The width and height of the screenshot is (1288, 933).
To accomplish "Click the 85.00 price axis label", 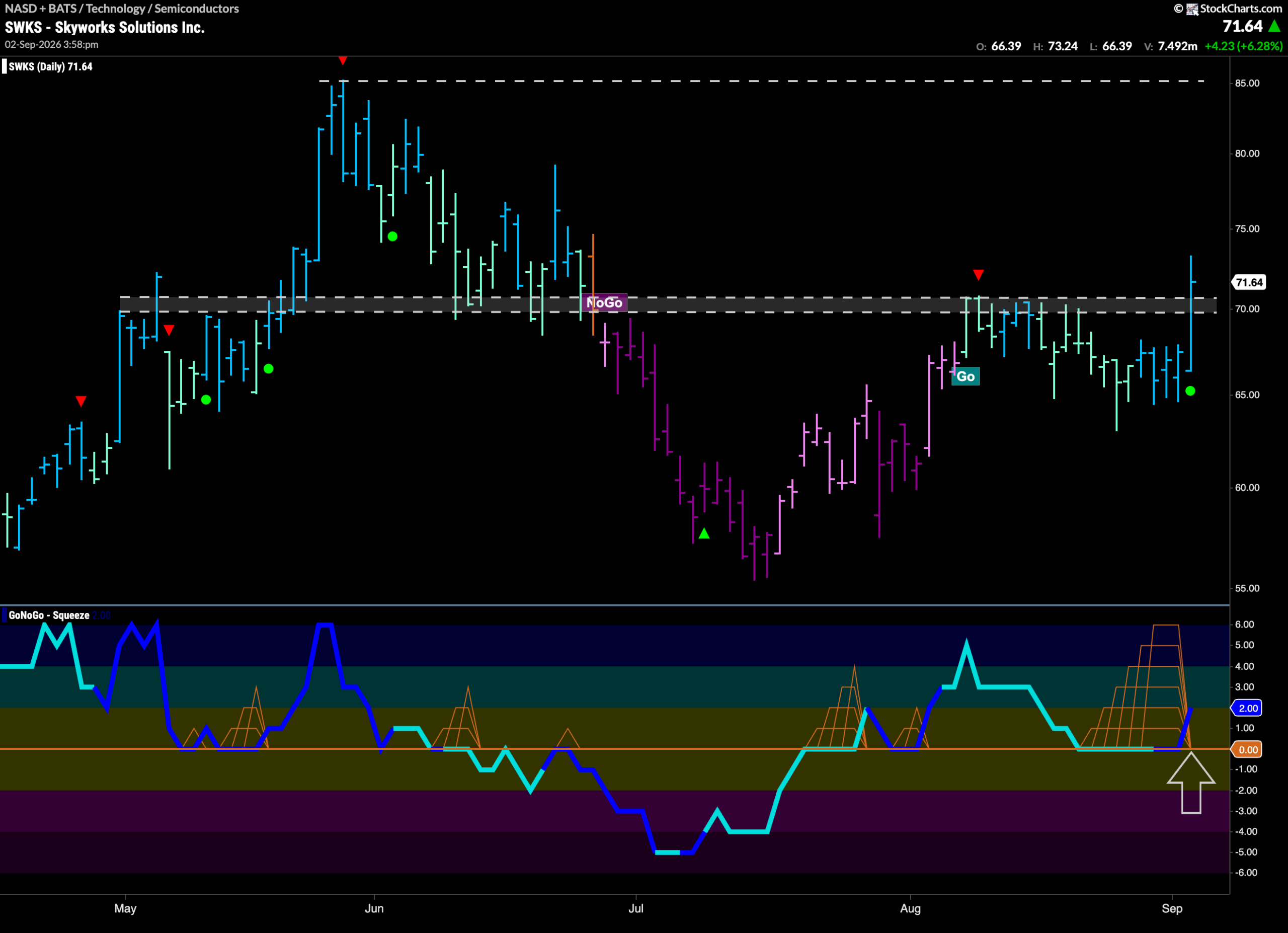I will coord(1247,83).
